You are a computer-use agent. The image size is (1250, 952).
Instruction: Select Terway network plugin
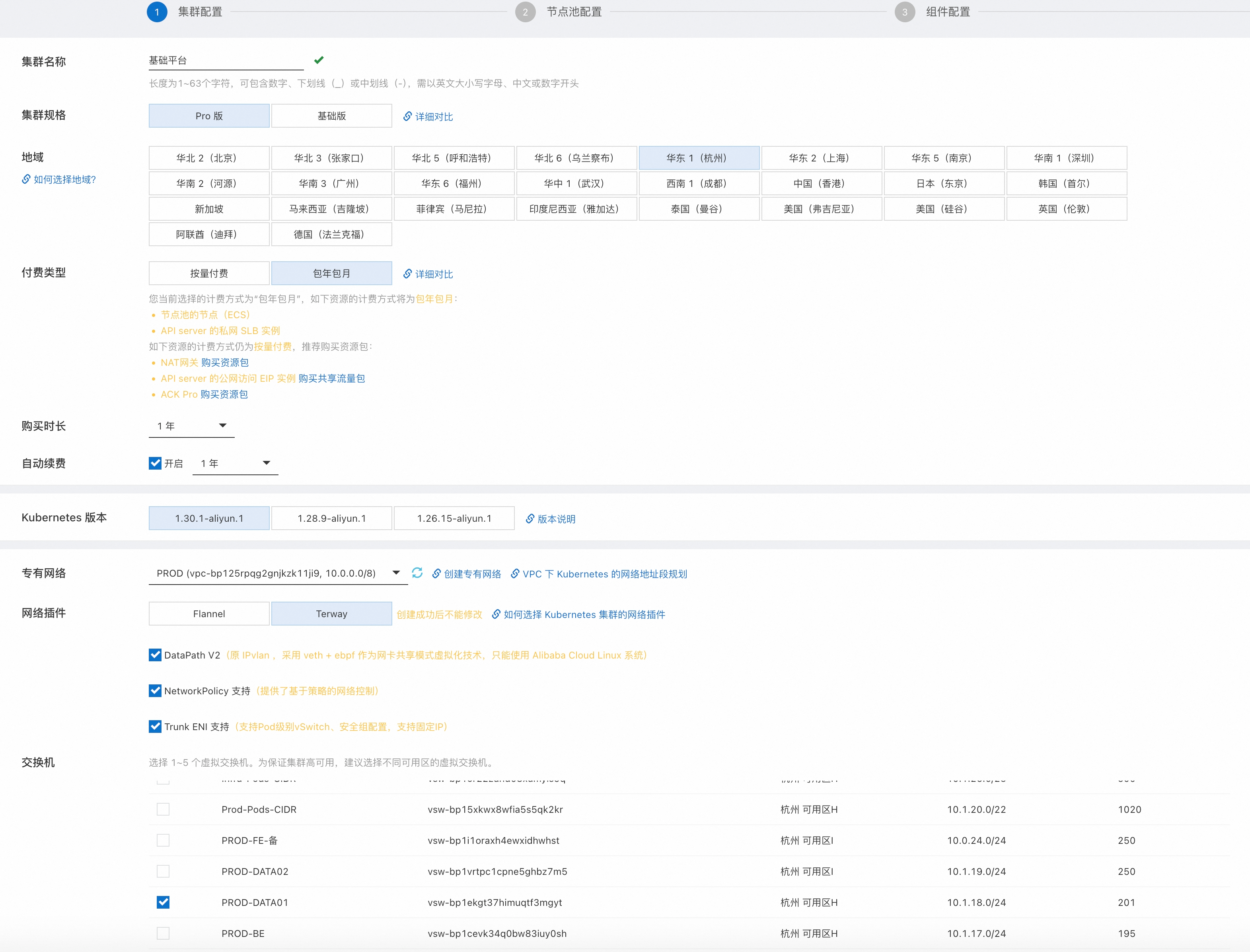(332, 614)
